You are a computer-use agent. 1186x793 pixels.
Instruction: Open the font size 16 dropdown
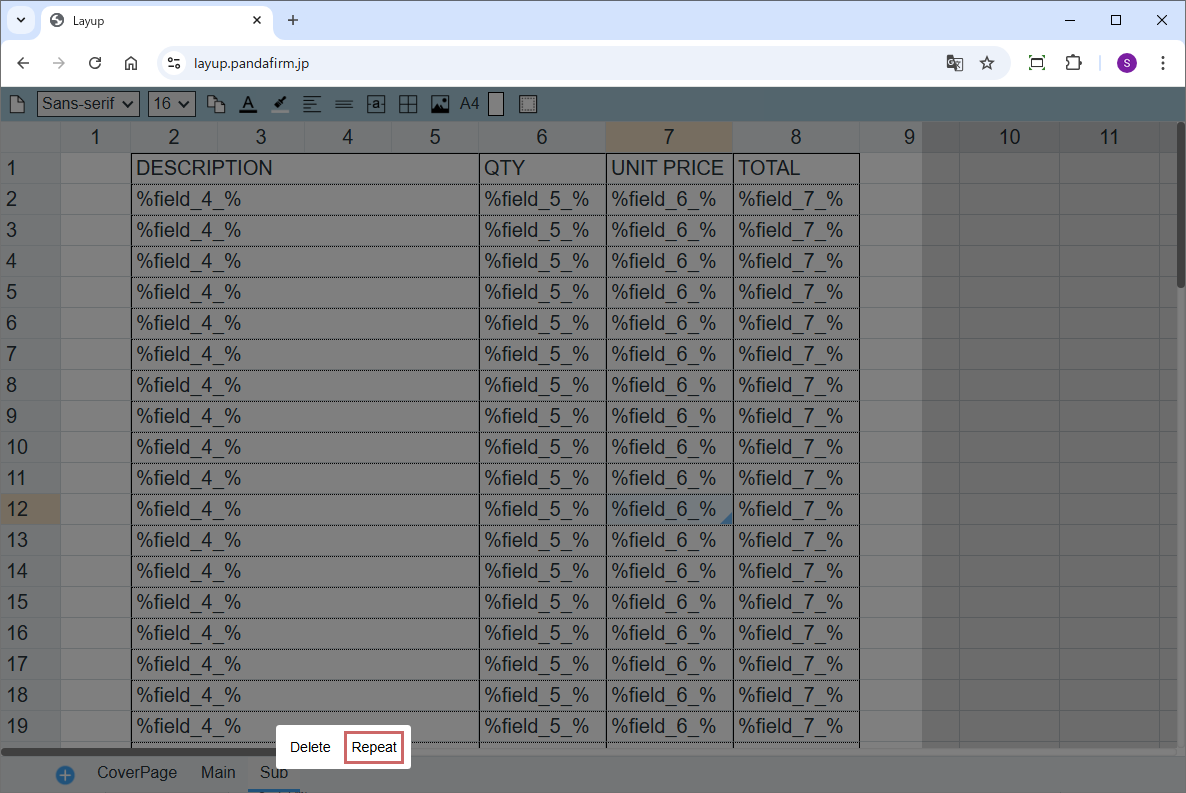171,104
